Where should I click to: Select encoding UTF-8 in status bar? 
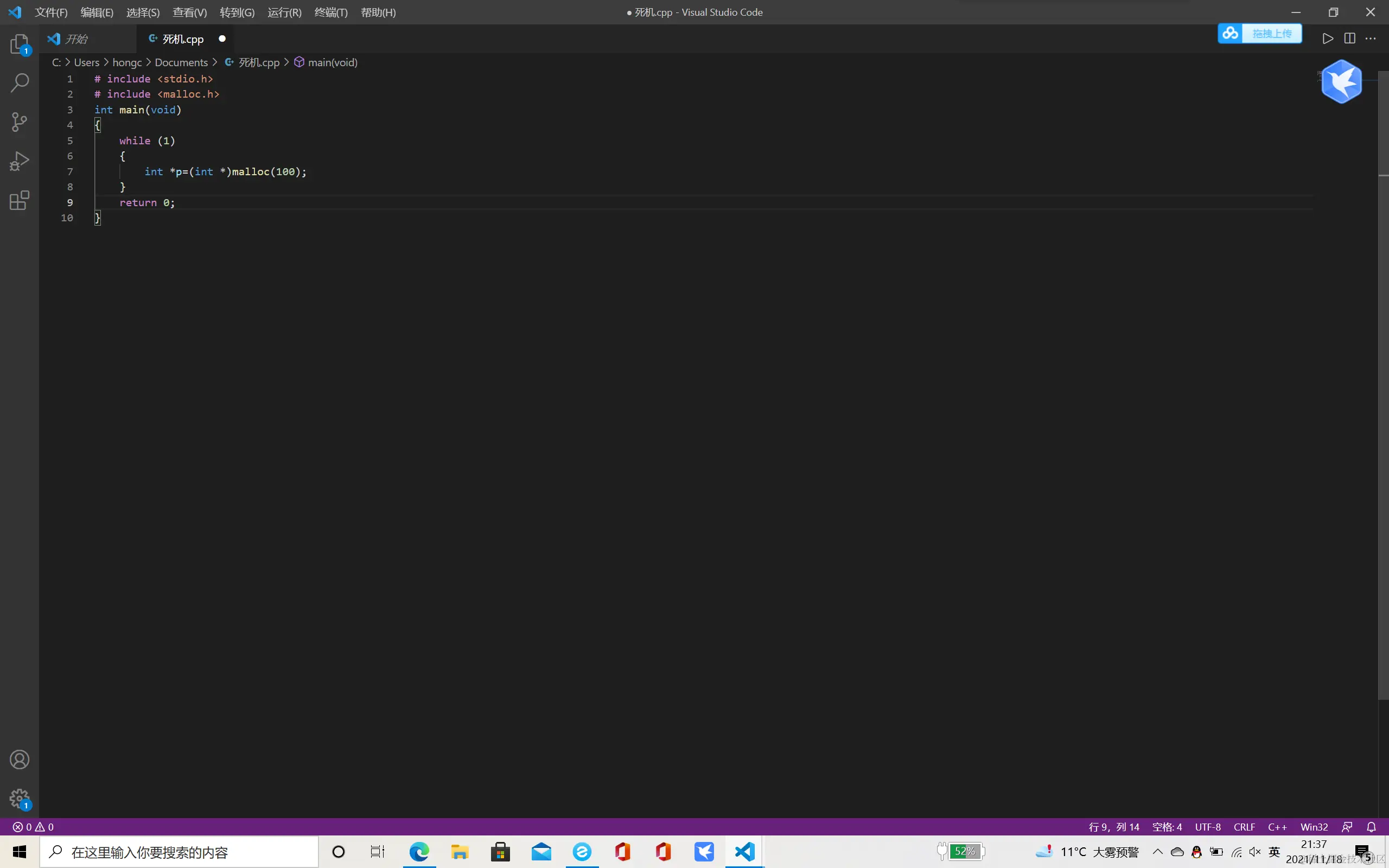click(x=1208, y=827)
